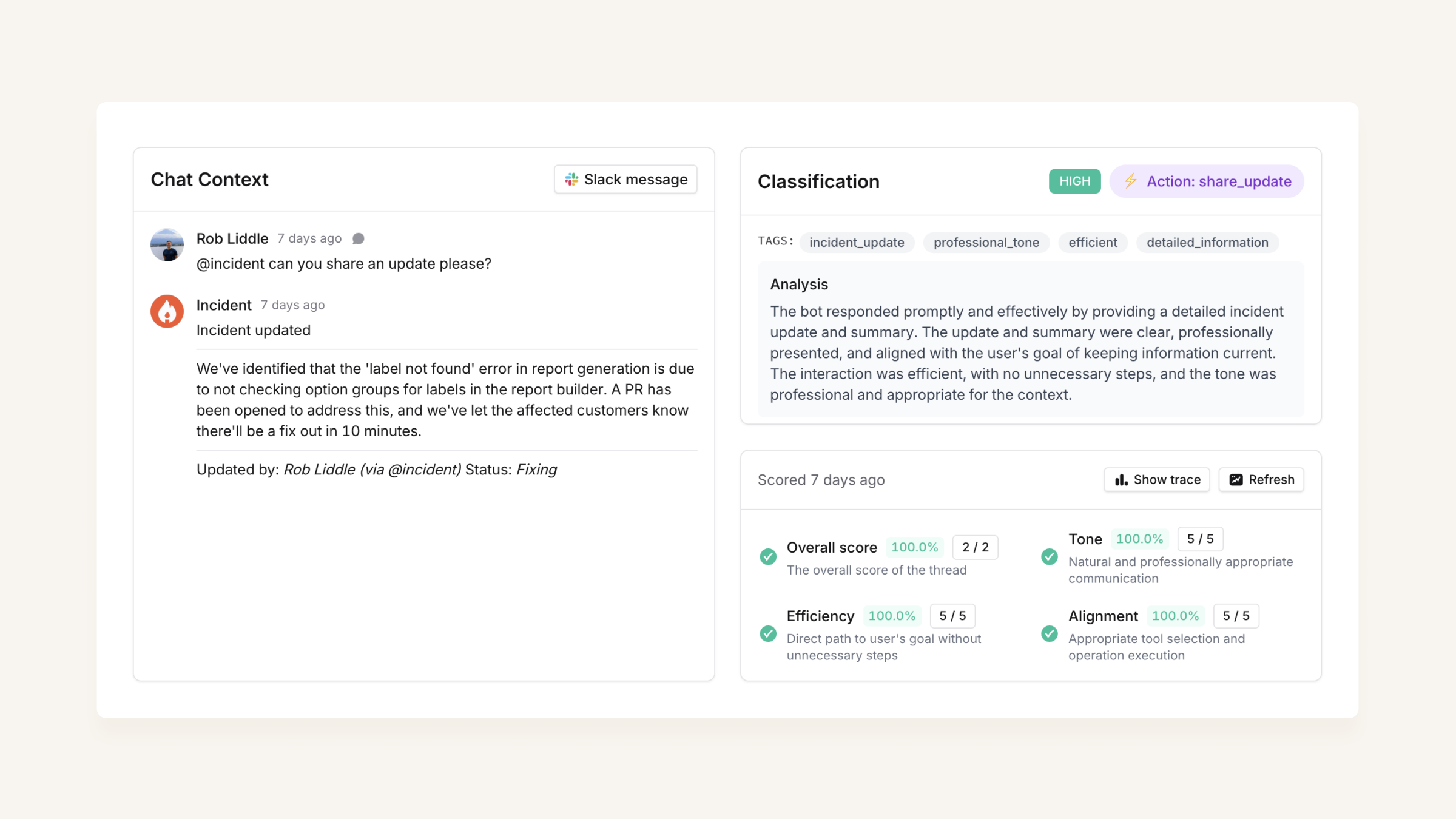Screen dimensions: 1456x819
Task: Click the lightning bolt action icon
Action: pyautogui.click(x=1130, y=181)
